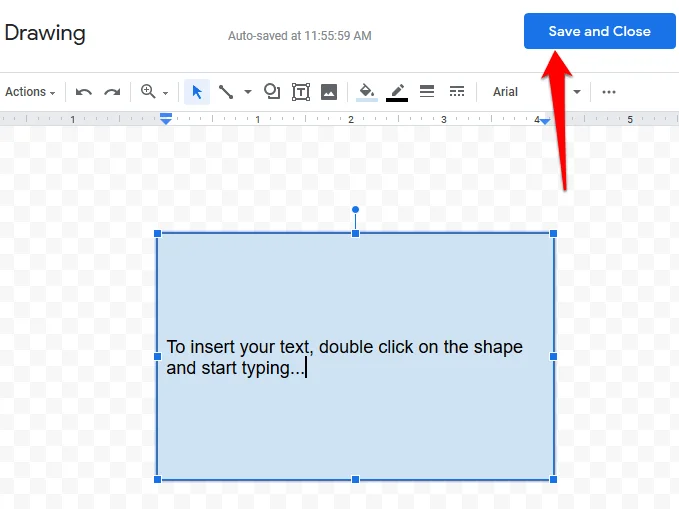Image resolution: width=679 pixels, height=509 pixels.
Task: Open the Border weight options
Action: click(x=427, y=91)
